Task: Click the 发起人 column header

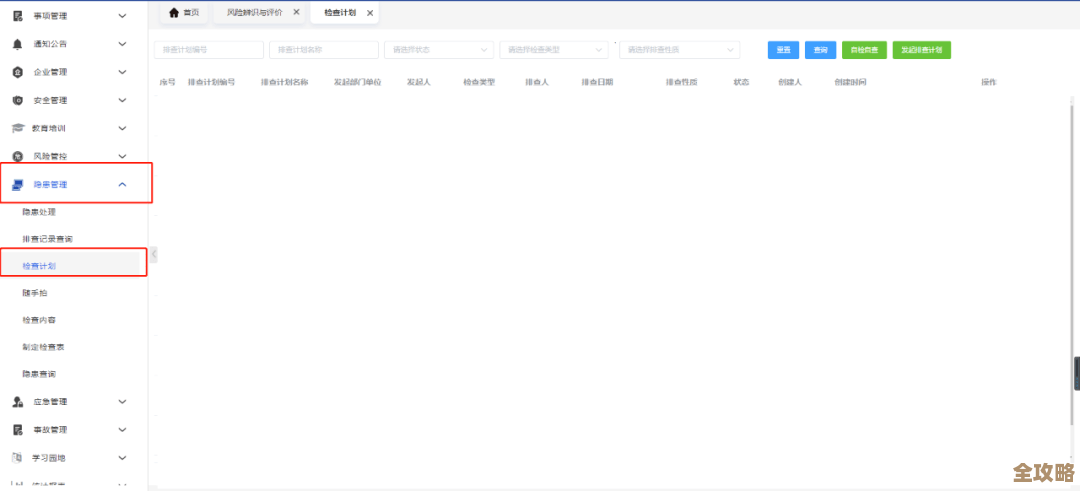Action: 419,82
